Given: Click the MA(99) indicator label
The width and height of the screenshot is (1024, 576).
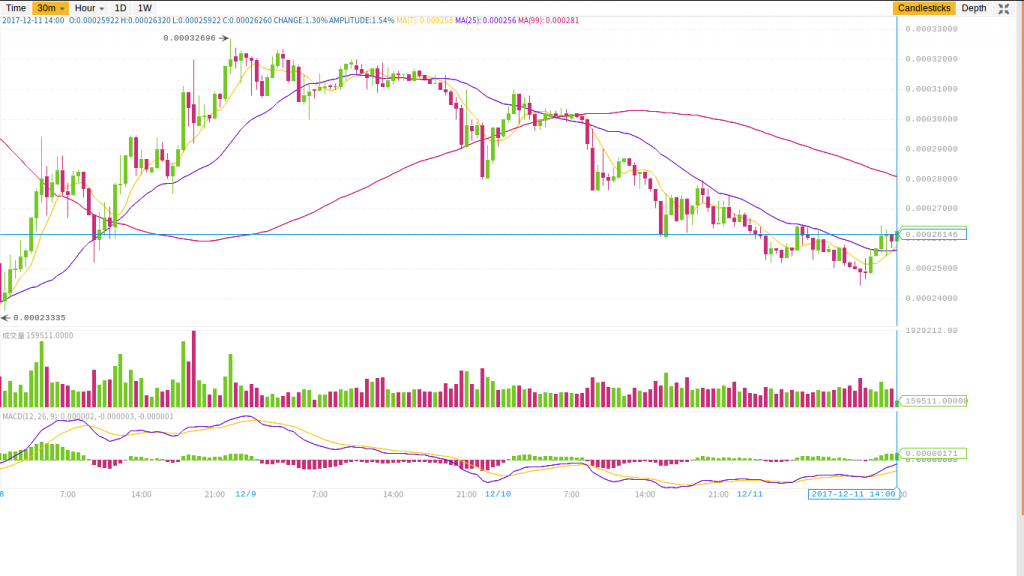Looking at the screenshot, I should tap(549, 20).
